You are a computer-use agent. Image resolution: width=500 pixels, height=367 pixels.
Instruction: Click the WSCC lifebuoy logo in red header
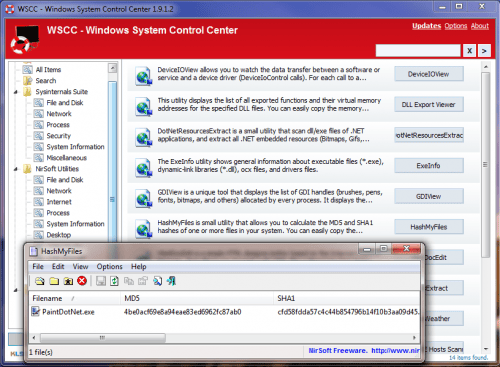tap(25, 39)
